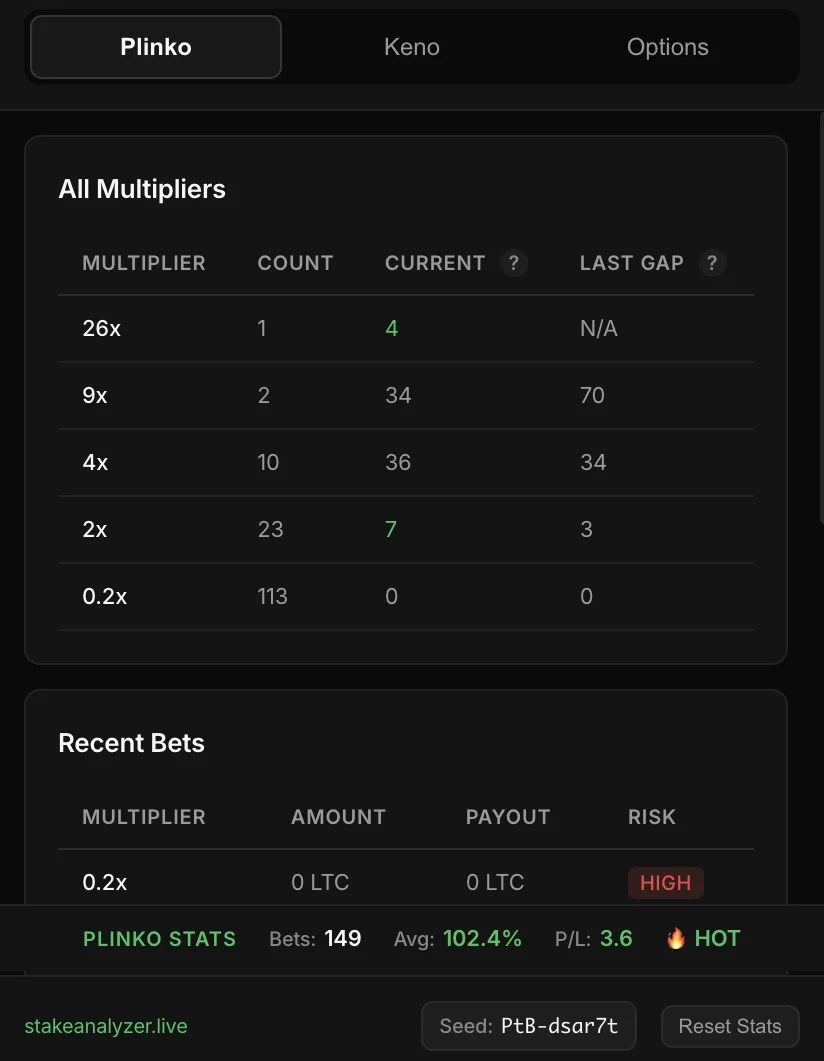Click the fire HOT streak indicator
This screenshot has width=824, height=1061.
coord(702,938)
